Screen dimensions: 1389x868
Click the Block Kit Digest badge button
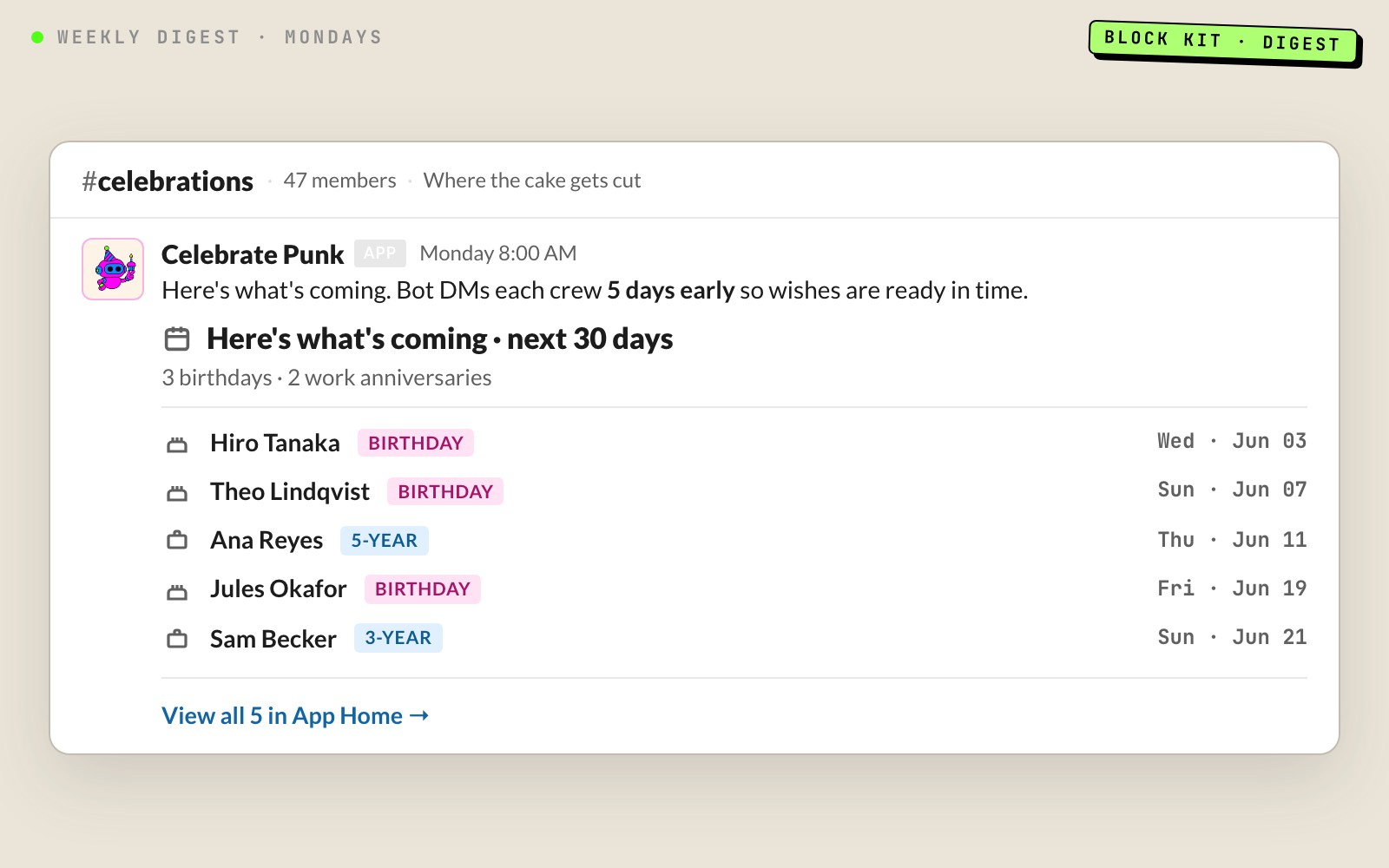coord(1223,41)
